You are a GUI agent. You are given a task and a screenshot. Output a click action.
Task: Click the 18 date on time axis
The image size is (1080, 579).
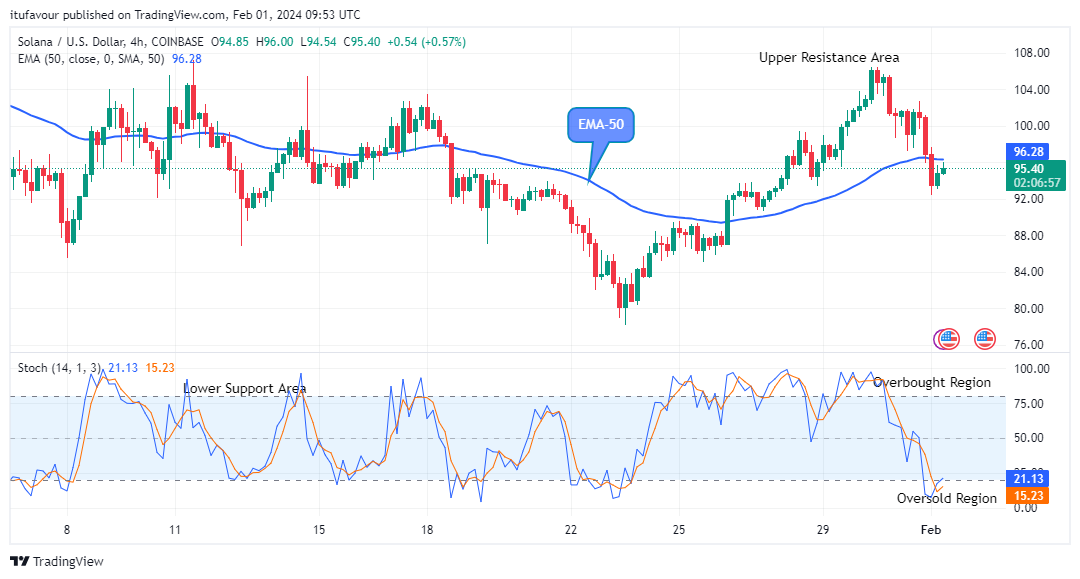427,529
